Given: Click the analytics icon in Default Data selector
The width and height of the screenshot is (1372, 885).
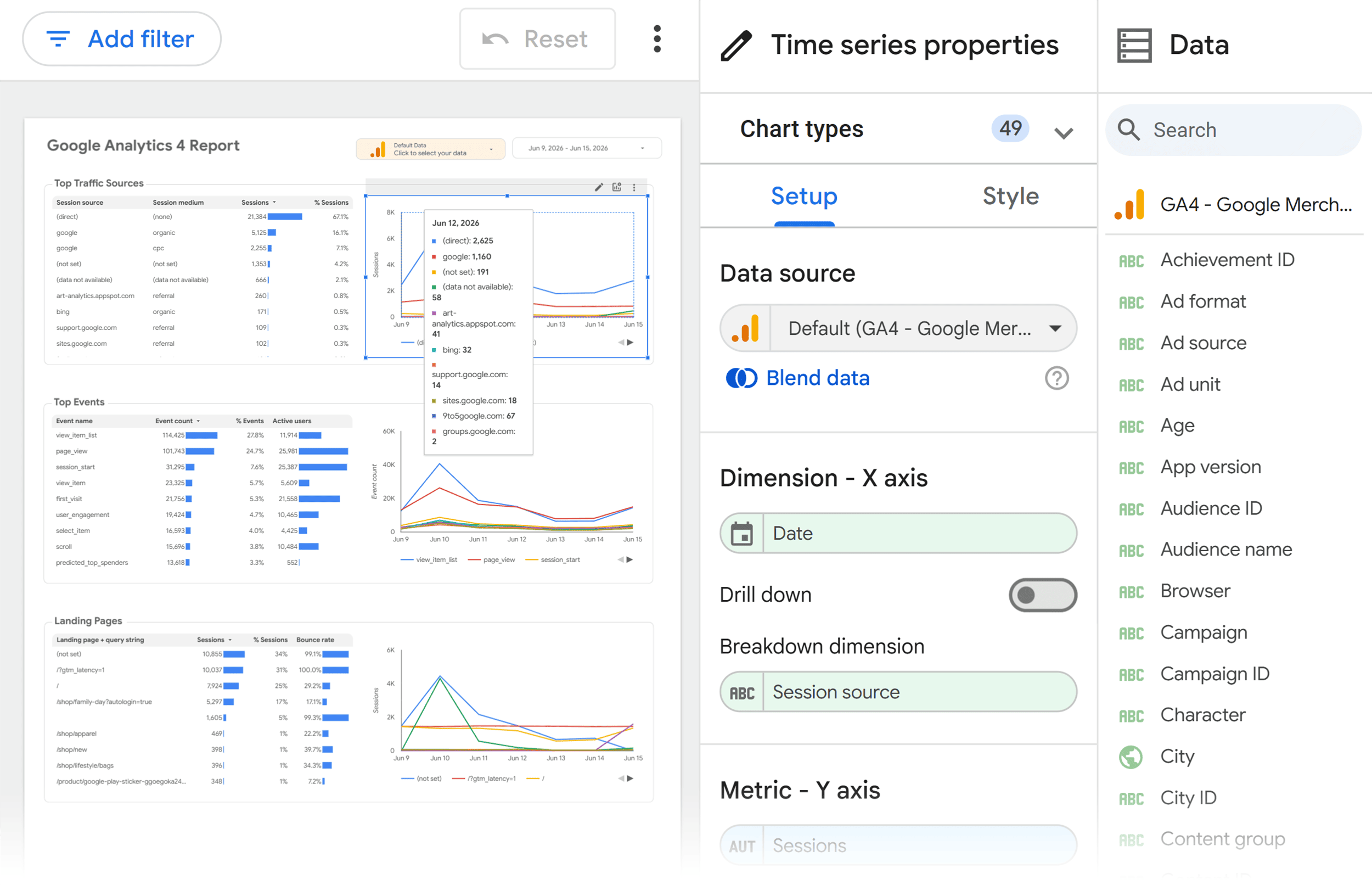Looking at the screenshot, I should pos(378,149).
